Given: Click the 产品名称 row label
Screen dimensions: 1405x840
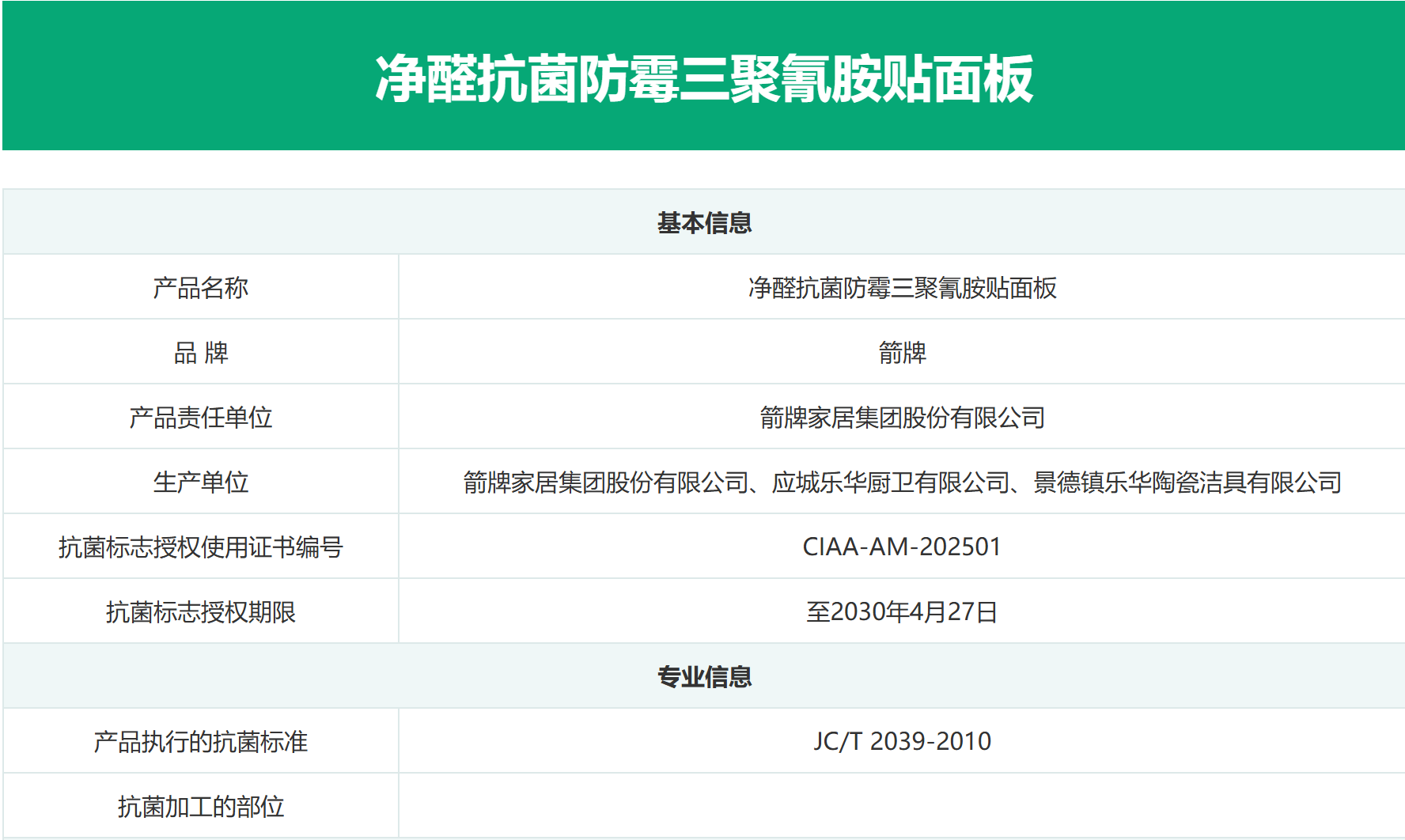Looking at the screenshot, I should 201,288.
